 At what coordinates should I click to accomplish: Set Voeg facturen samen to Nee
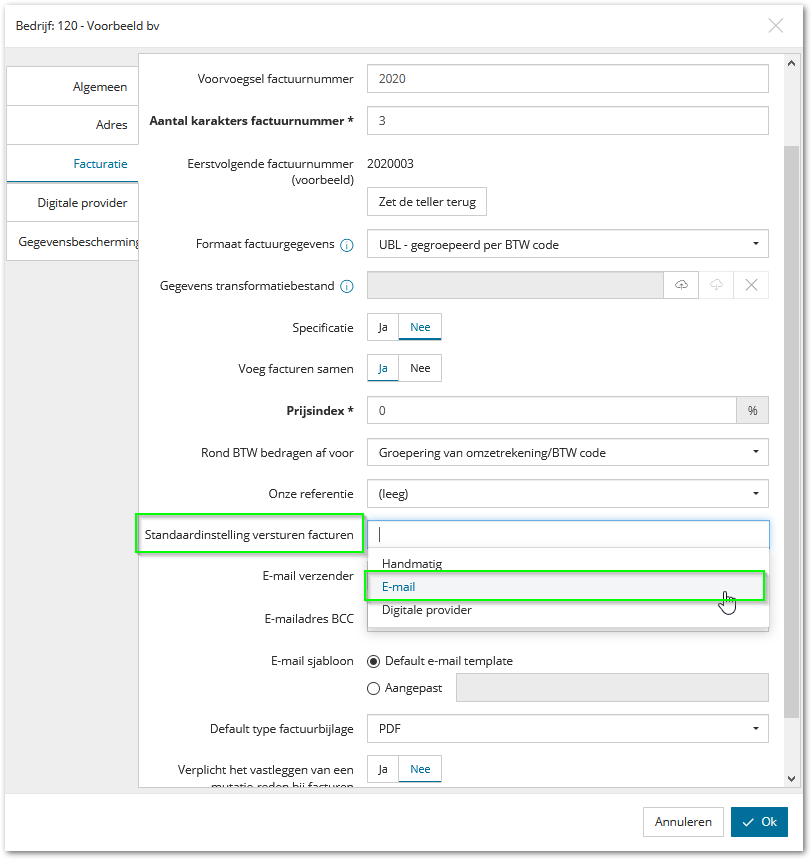coord(420,368)
